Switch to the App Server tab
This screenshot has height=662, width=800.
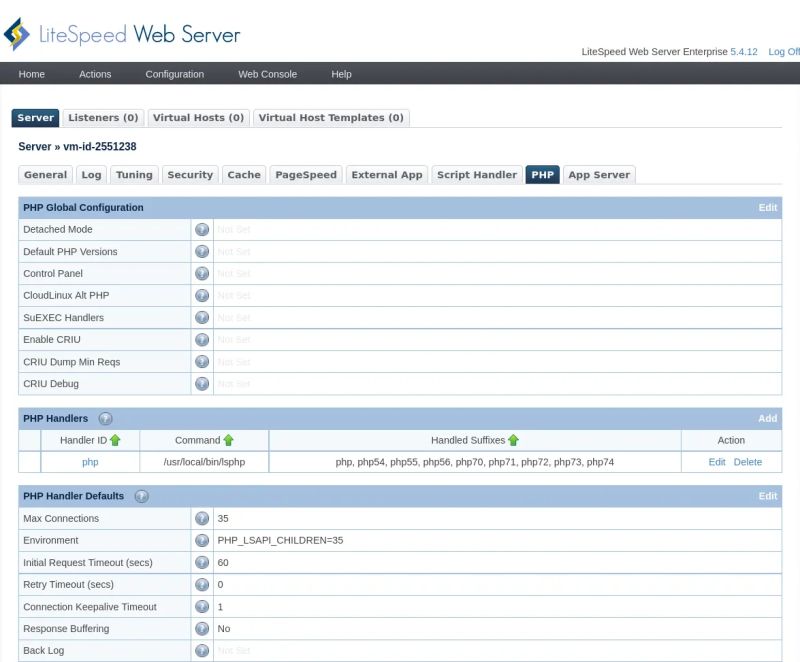pos(599,174)
